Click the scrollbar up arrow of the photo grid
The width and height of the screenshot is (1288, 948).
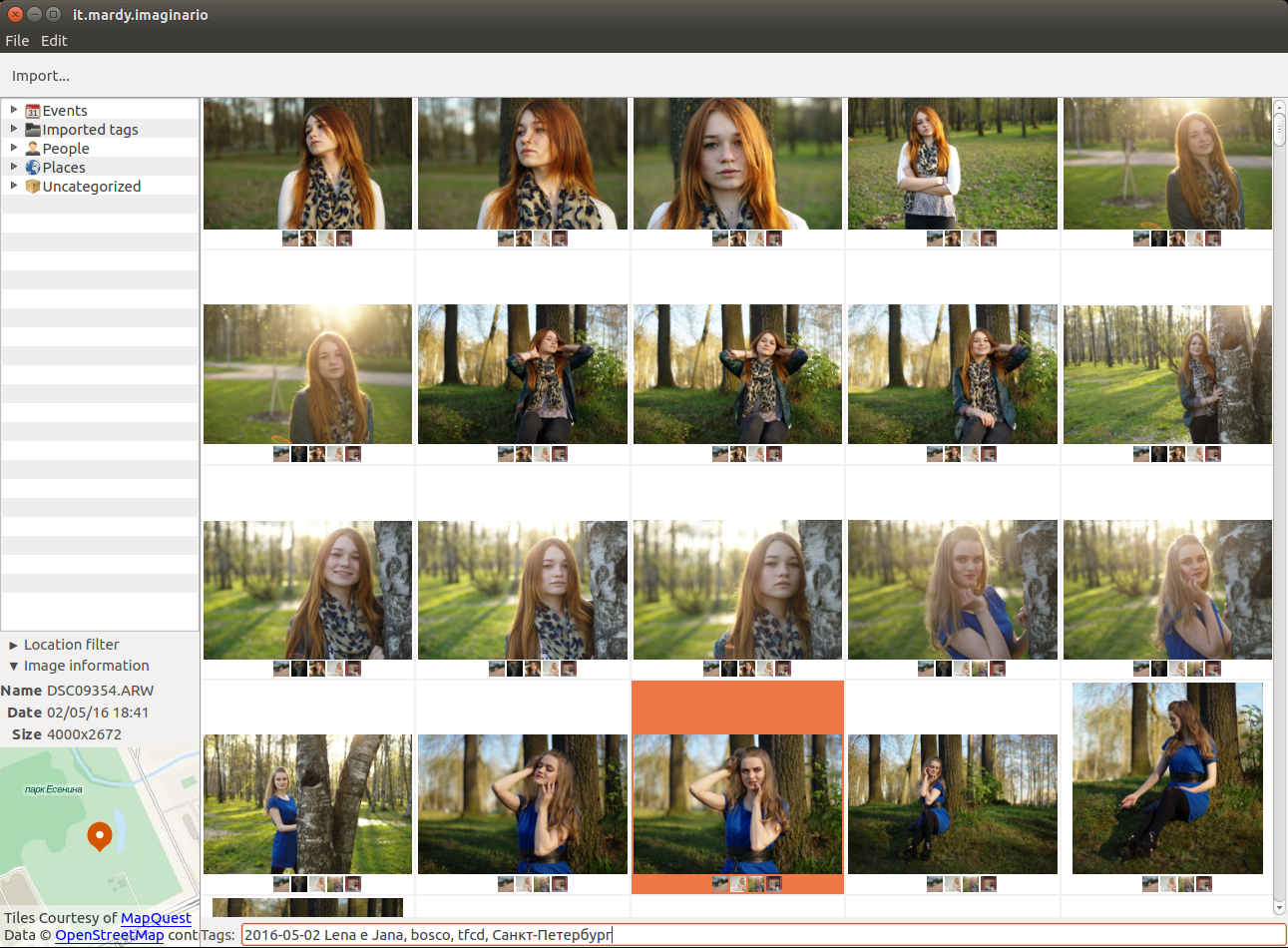tap(1279, 106)
